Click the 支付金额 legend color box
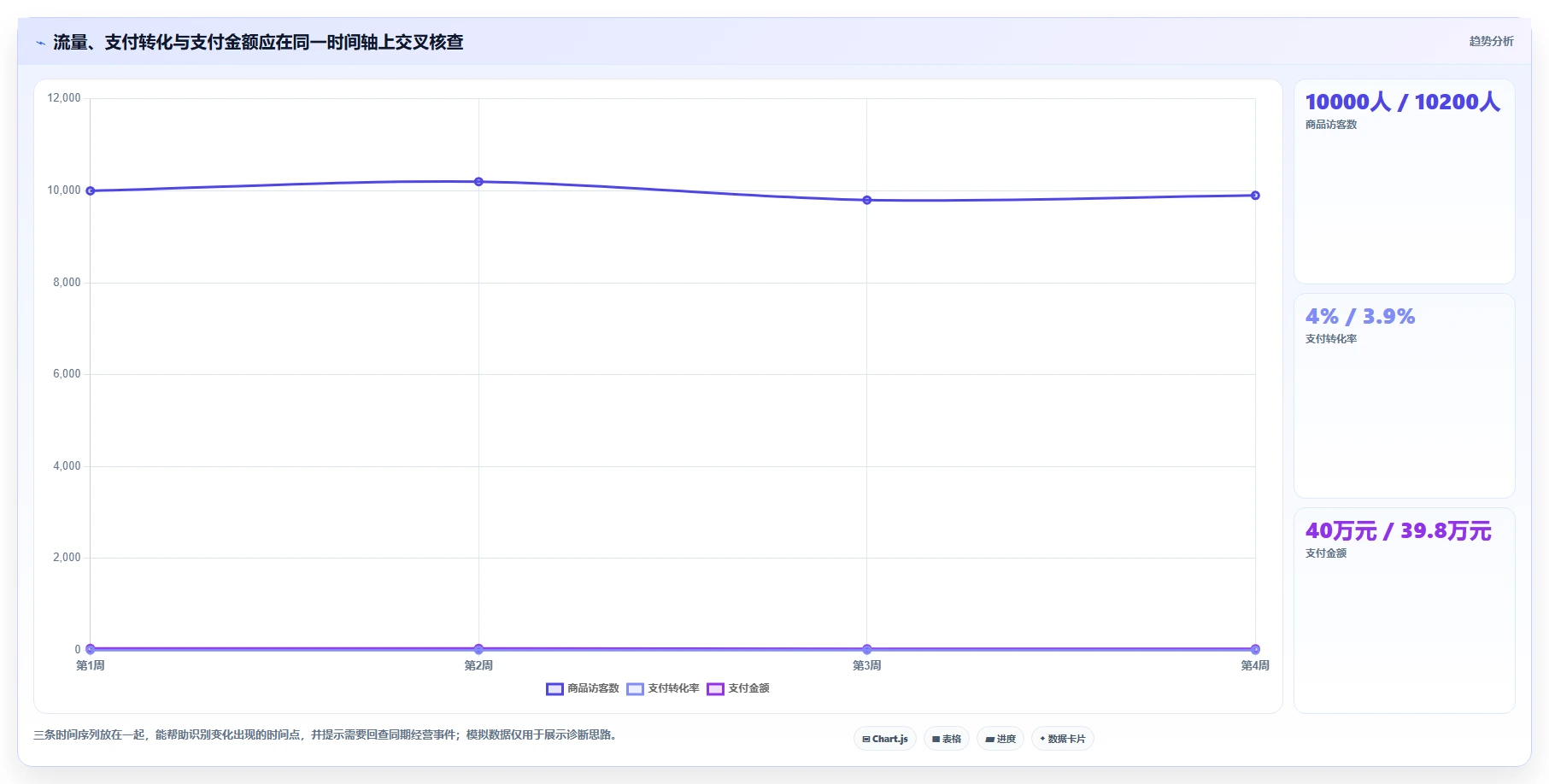 [715, 689]
